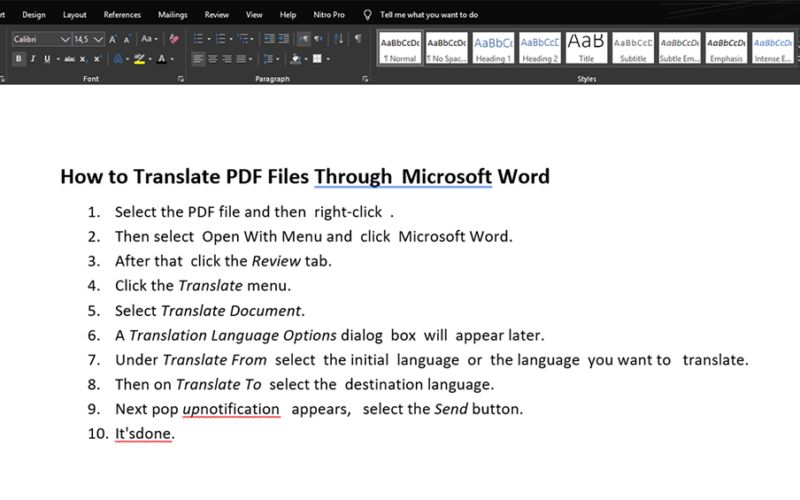This screenshot has height=500, width=800.
Task: Switch to the Review tab
Action: [217, 15]
